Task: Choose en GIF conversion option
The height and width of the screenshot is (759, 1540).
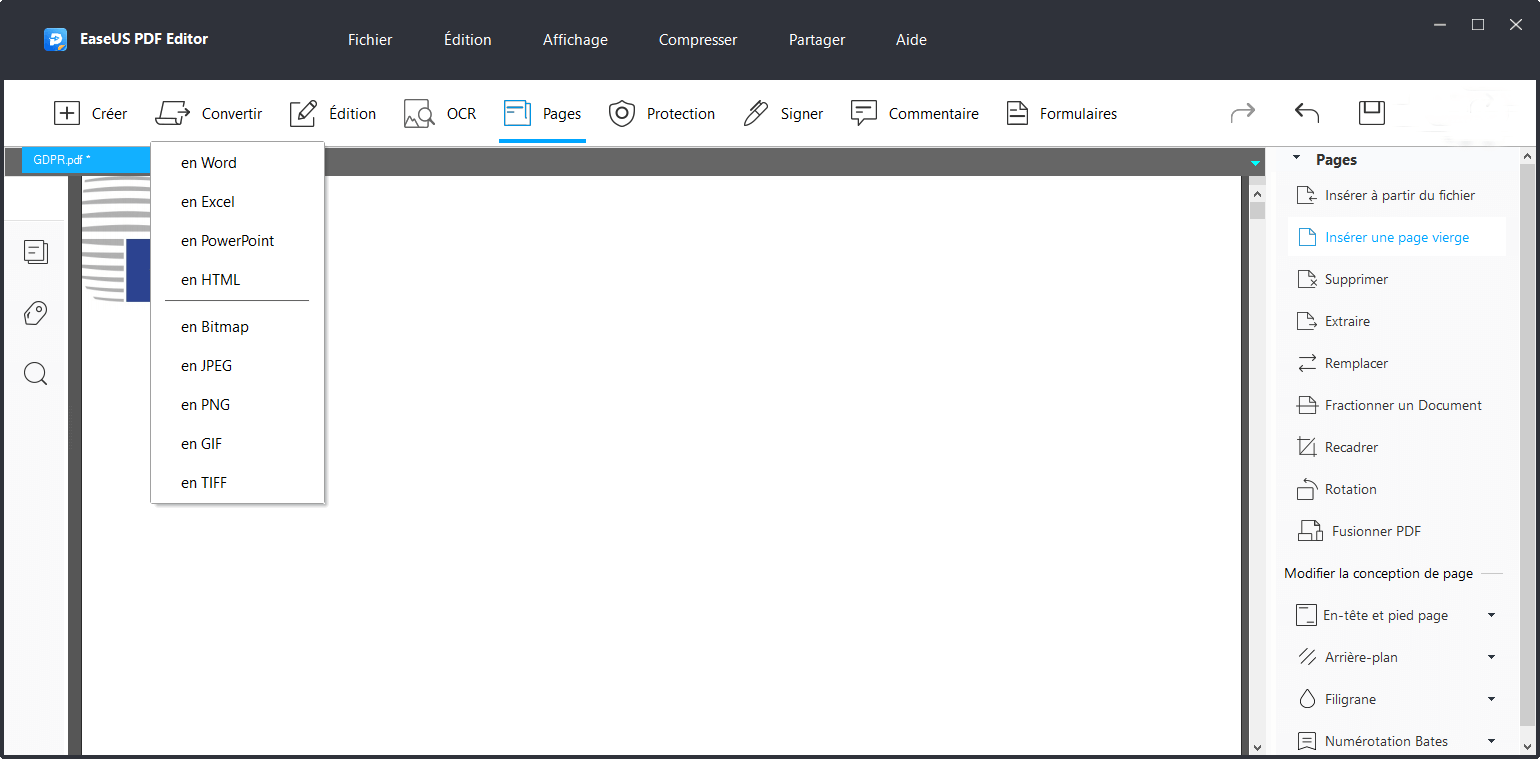Action: pos(238,444)
